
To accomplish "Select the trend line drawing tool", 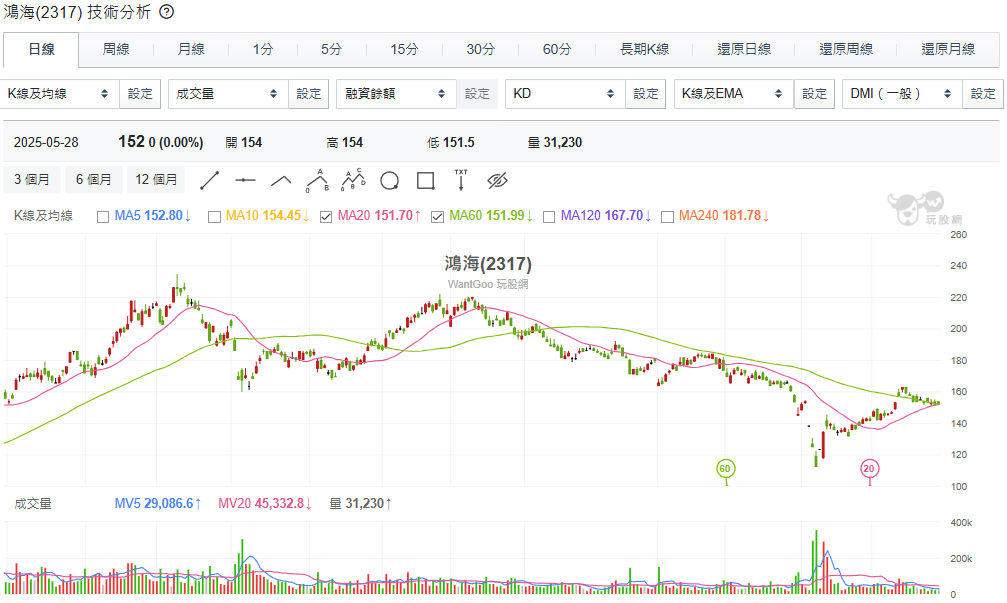I will pos(210,180).
